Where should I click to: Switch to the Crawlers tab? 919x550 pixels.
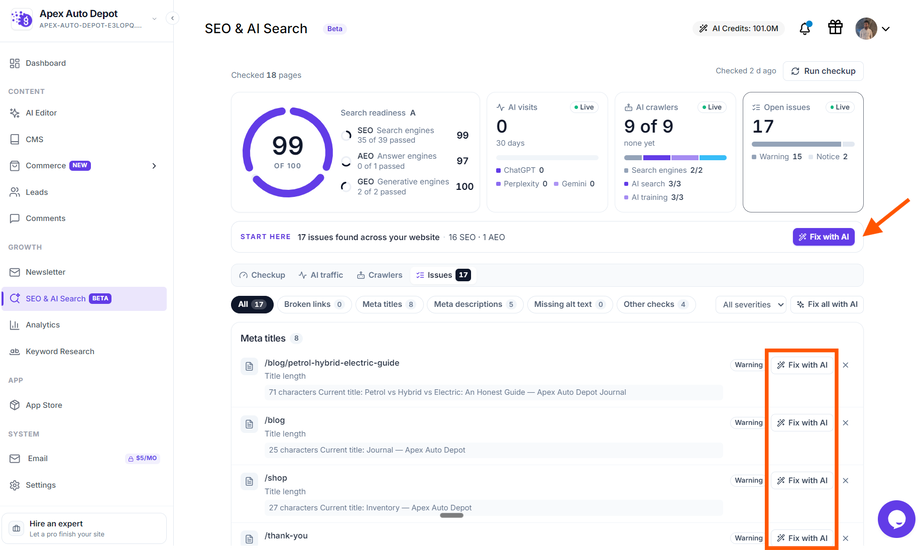379,275
